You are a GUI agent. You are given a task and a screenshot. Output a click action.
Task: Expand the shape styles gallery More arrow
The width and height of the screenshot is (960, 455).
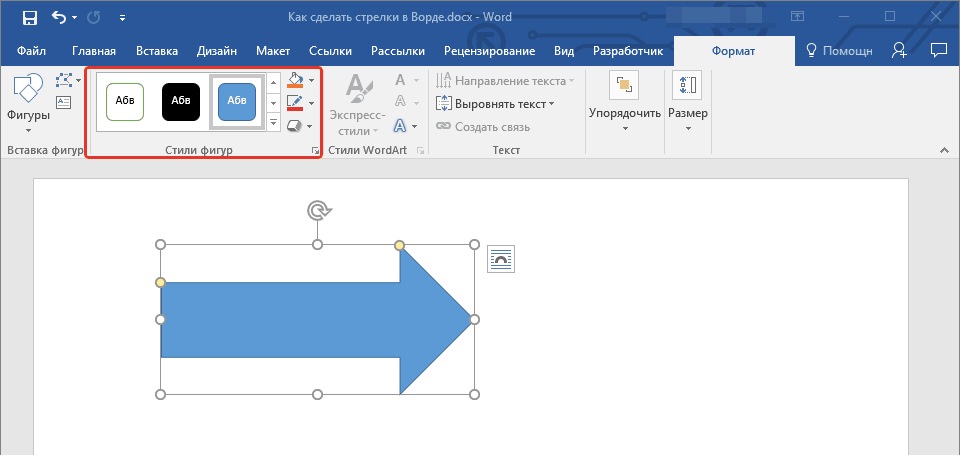pyautogui.click(x=274, y=123)
